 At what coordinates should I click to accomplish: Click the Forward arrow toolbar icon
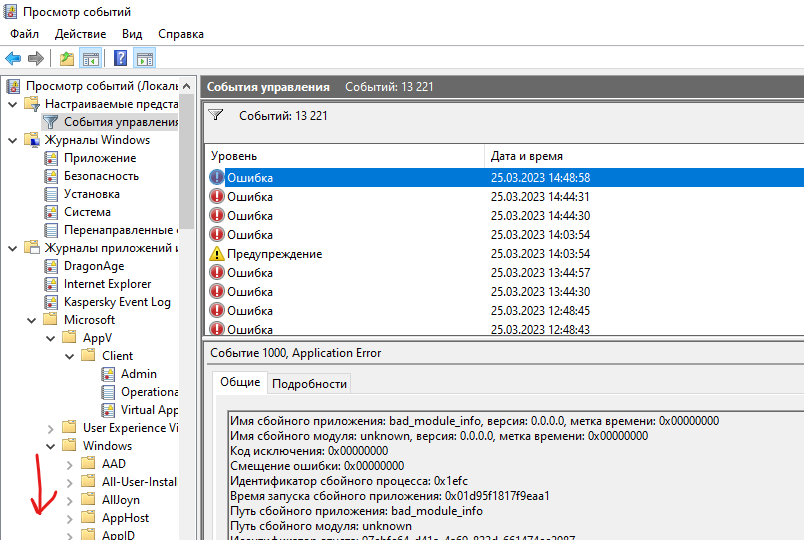35,58
